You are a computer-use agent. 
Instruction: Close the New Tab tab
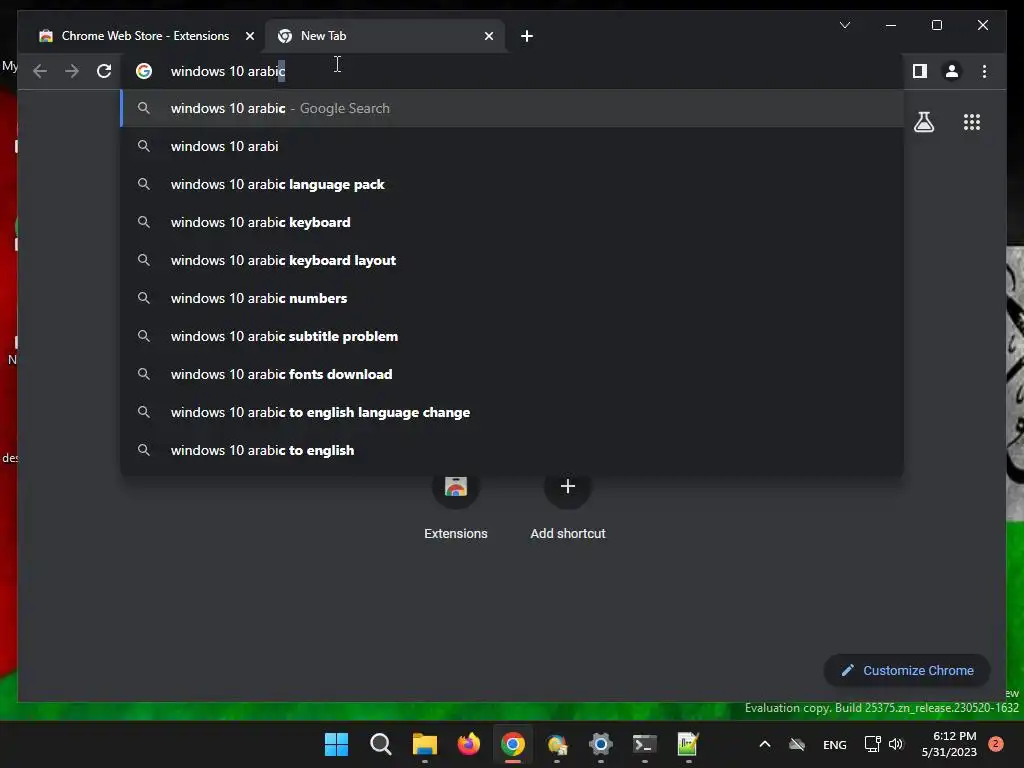pos(488,36)
